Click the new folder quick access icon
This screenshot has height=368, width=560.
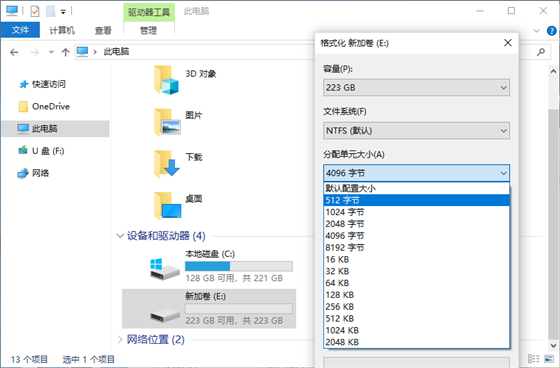click(x=50, y=11)
